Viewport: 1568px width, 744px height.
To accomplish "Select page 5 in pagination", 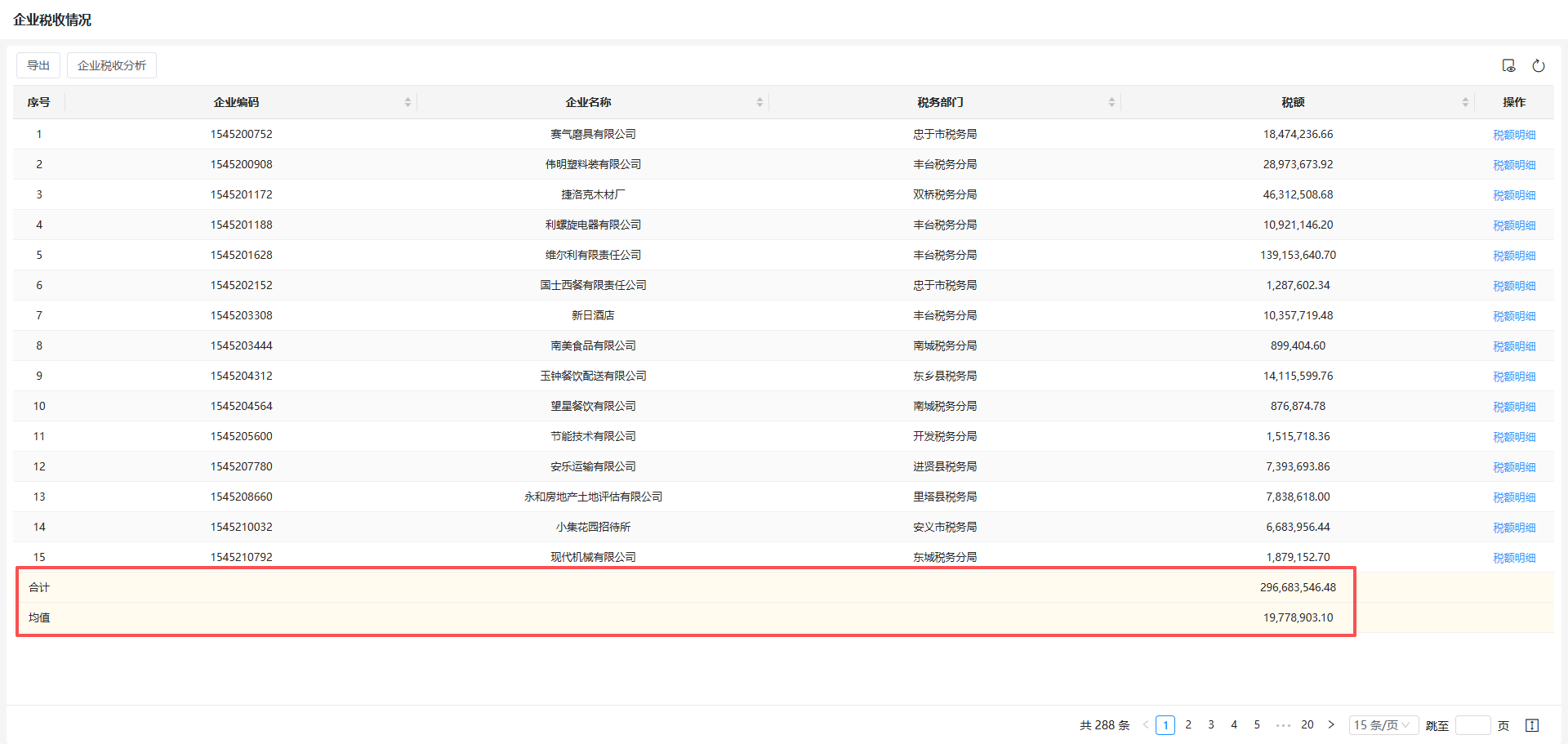I will [1257, 725].
